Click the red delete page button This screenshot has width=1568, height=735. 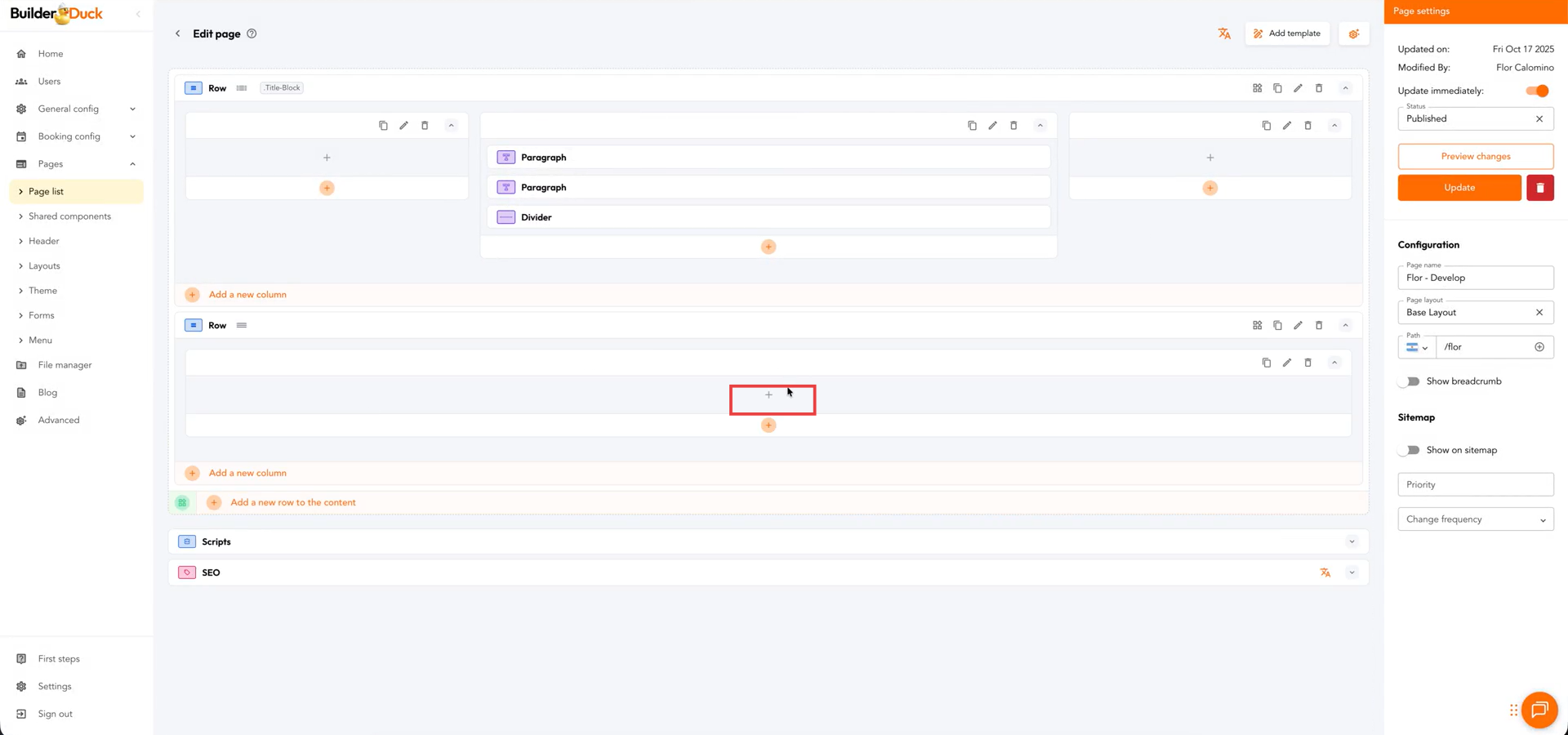tap(1539, 188)
